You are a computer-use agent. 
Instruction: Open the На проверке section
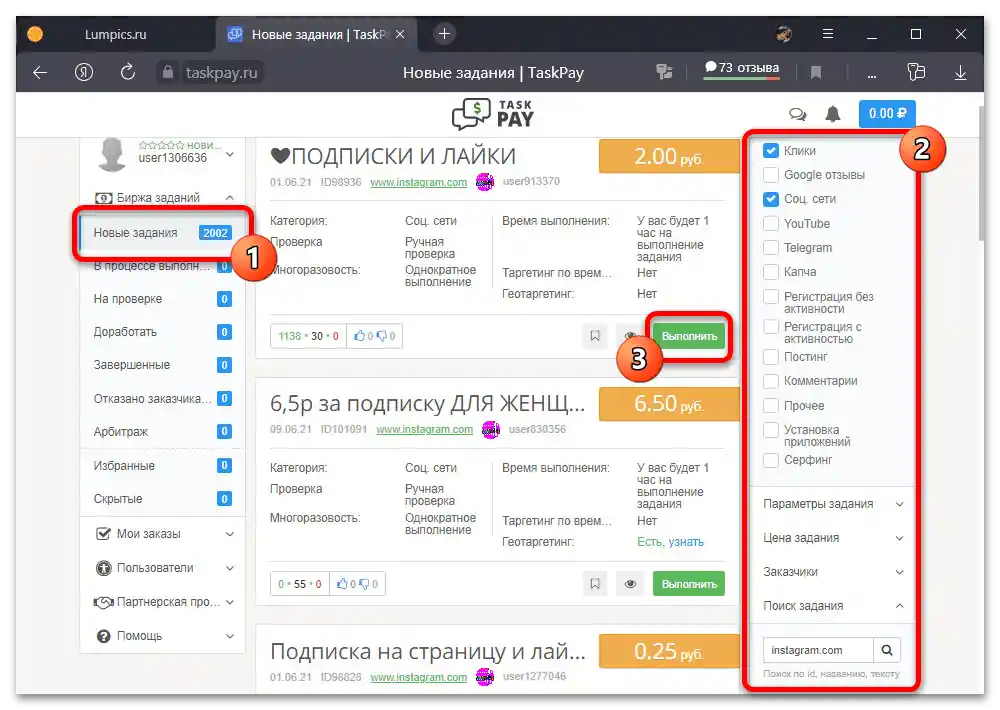163,299
